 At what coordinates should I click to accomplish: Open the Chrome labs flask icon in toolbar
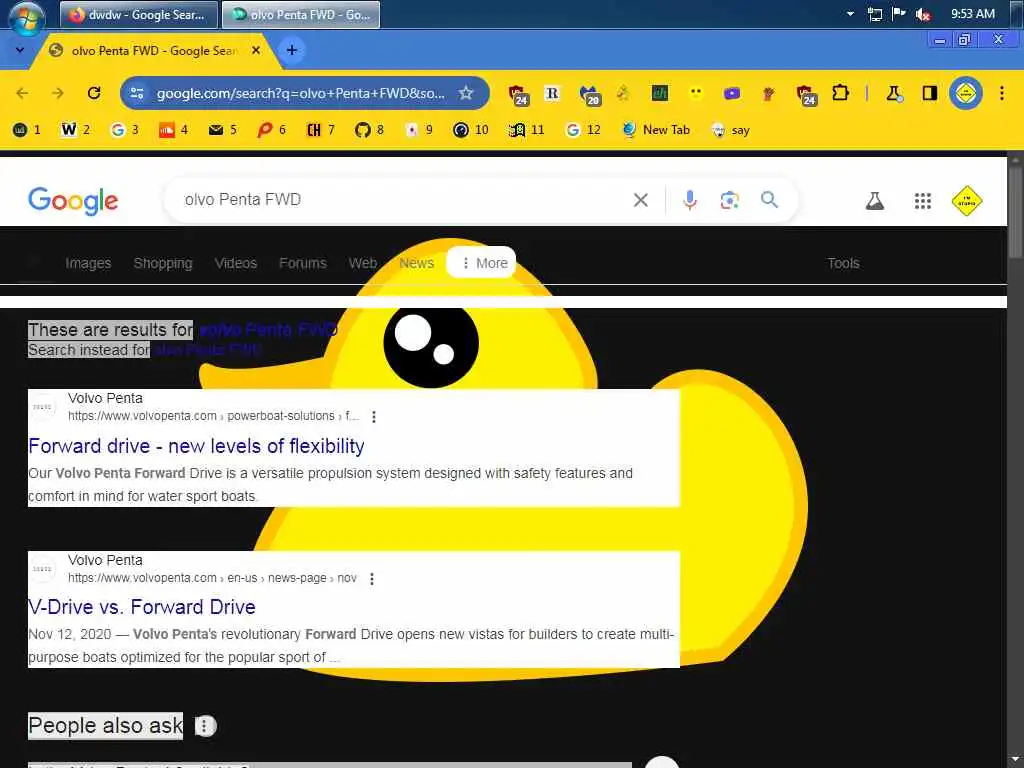tap(894, 94)
